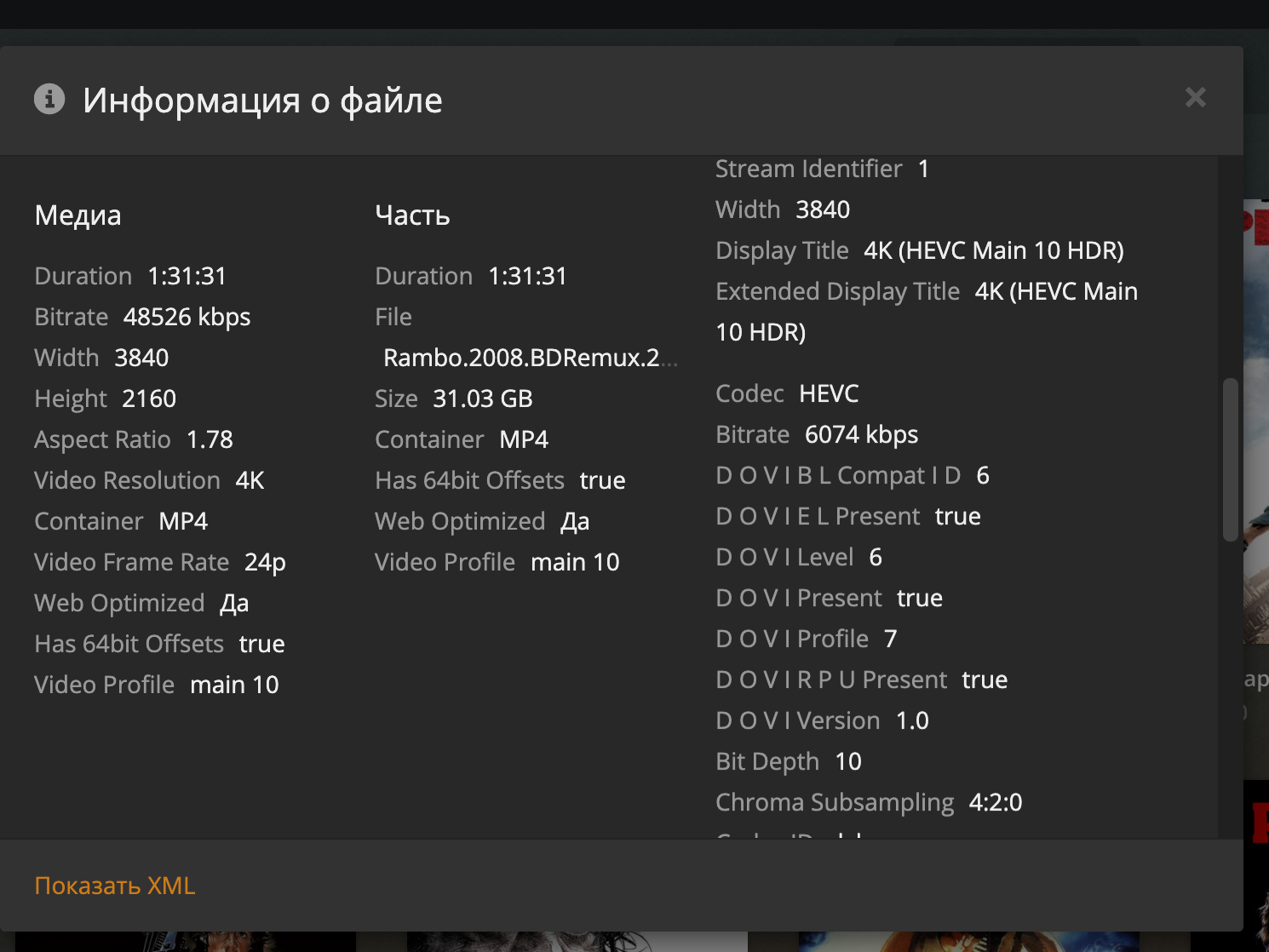The image size is (1269, 952).
Task: Click the DOVI RPU Present value true
Action: 985,680
